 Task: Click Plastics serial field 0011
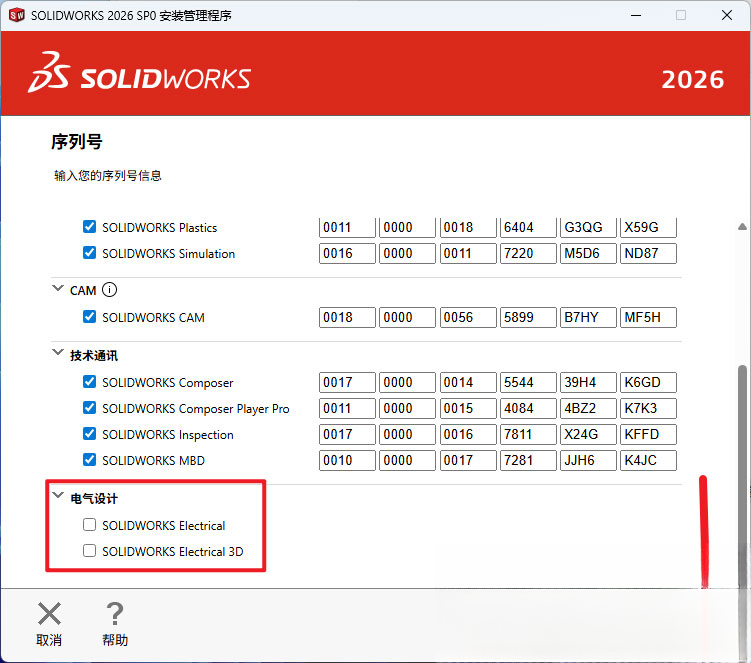[347, 227]
